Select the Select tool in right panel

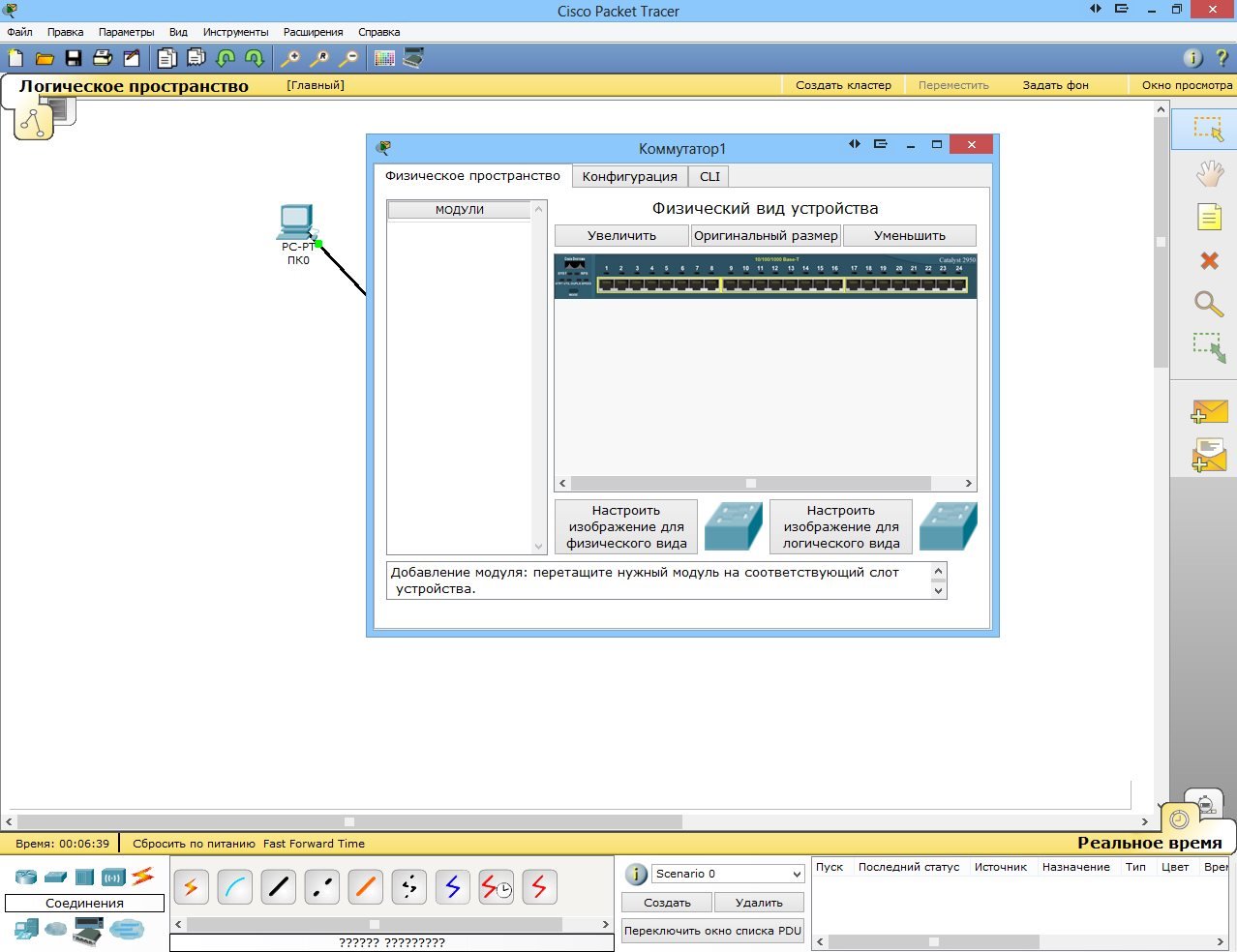(x=1208, y=129)
